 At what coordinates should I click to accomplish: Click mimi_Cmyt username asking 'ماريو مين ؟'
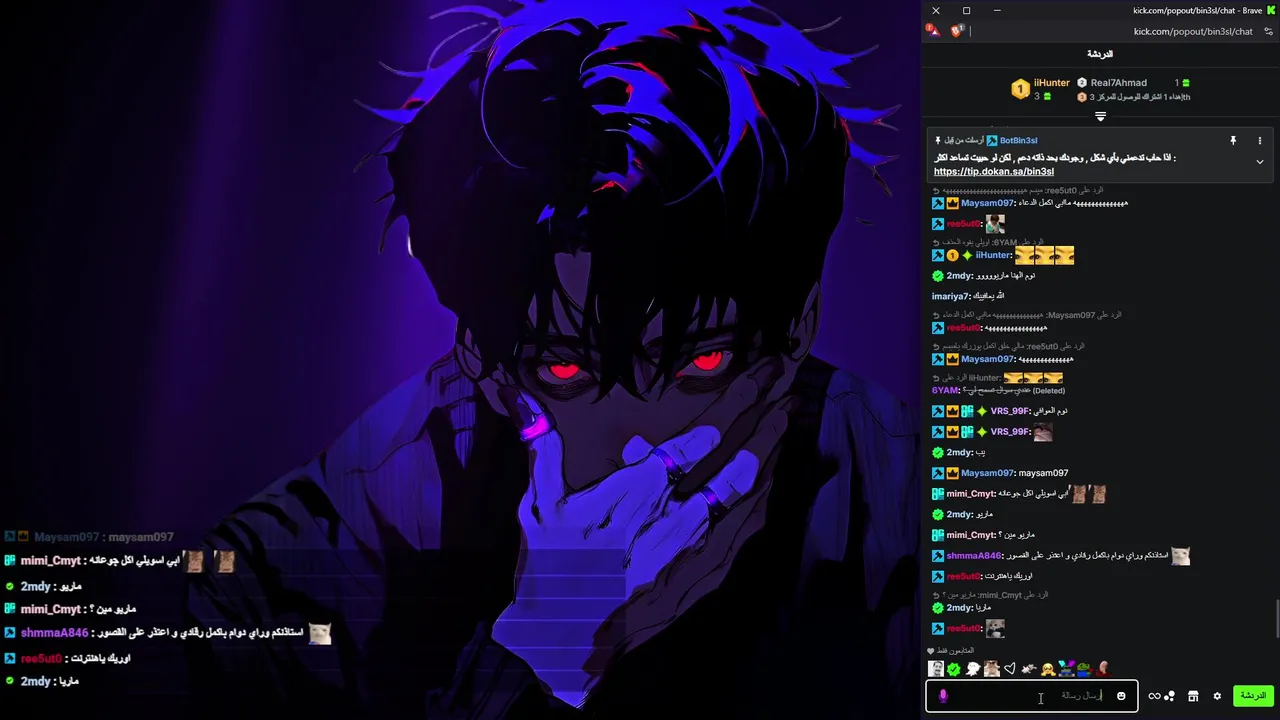pyautogui.click(x=970, y=535)
